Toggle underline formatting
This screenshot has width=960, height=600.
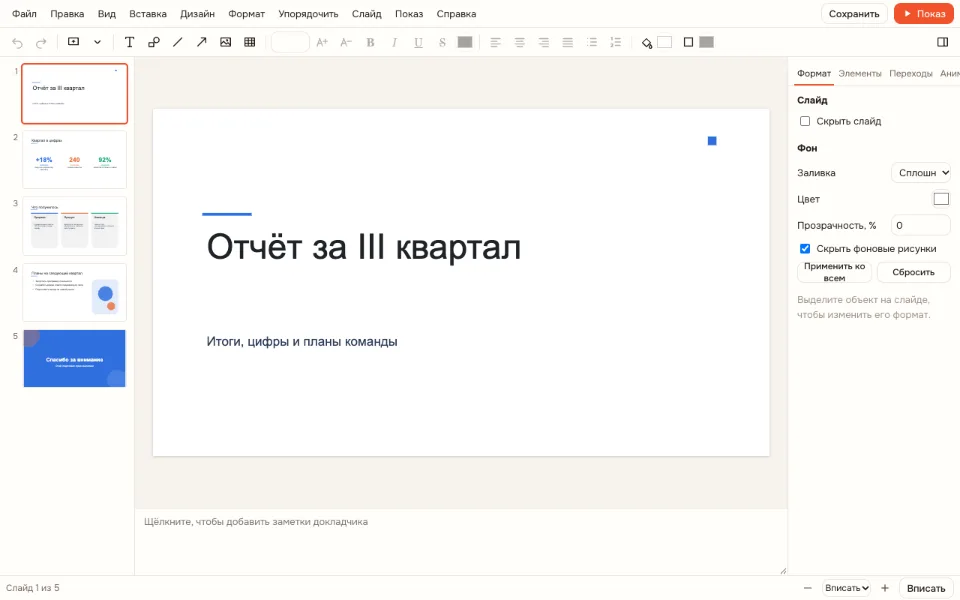pyautogui.click(x=418, y=42)
